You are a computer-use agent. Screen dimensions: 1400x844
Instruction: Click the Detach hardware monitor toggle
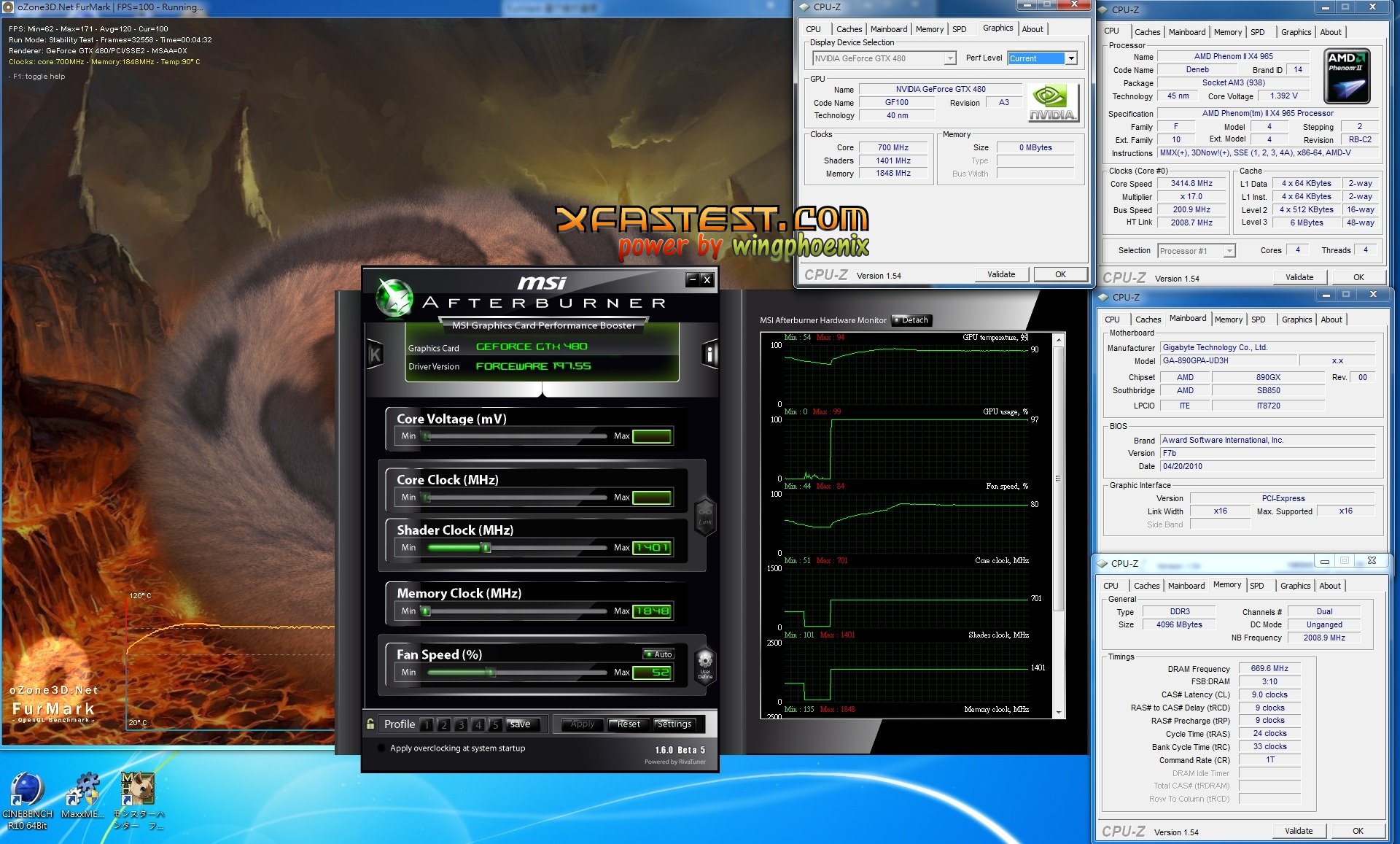[911, 320]
